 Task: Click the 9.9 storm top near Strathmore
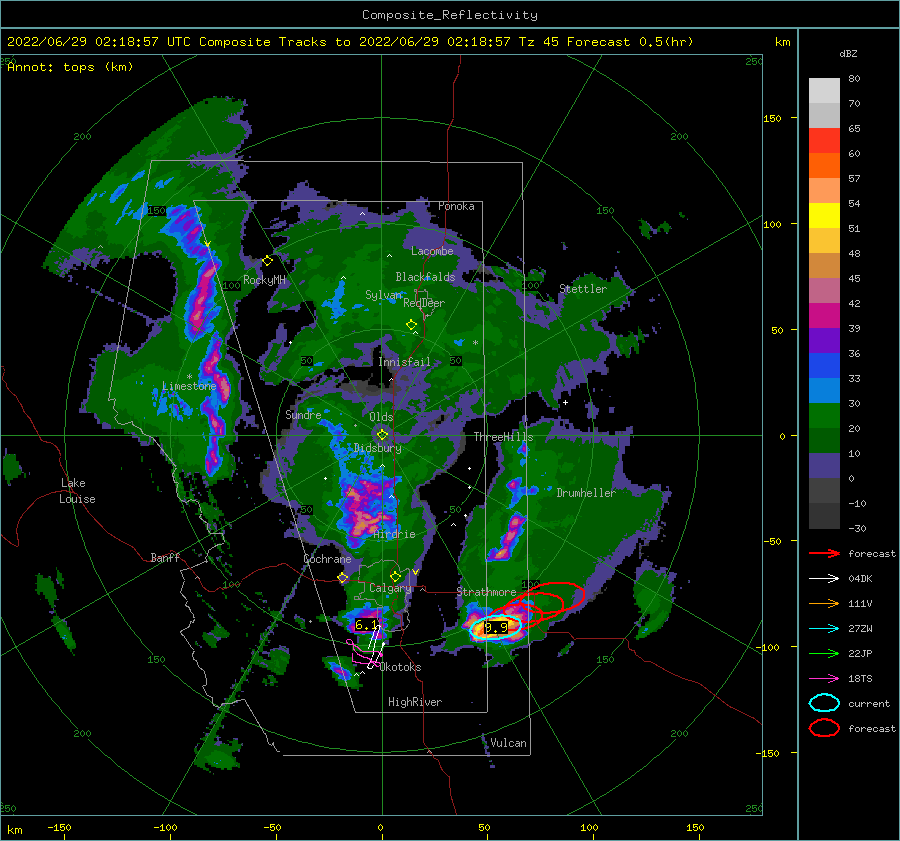pos(496,627)
